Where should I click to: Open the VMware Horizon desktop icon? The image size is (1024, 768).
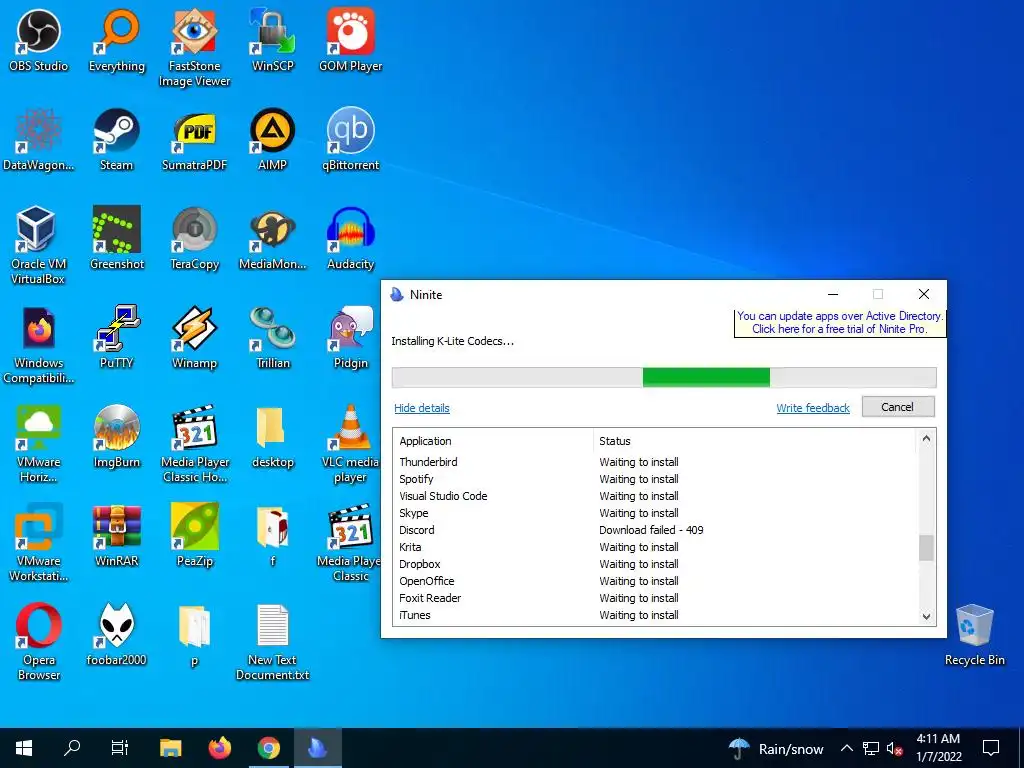point(39,444)
